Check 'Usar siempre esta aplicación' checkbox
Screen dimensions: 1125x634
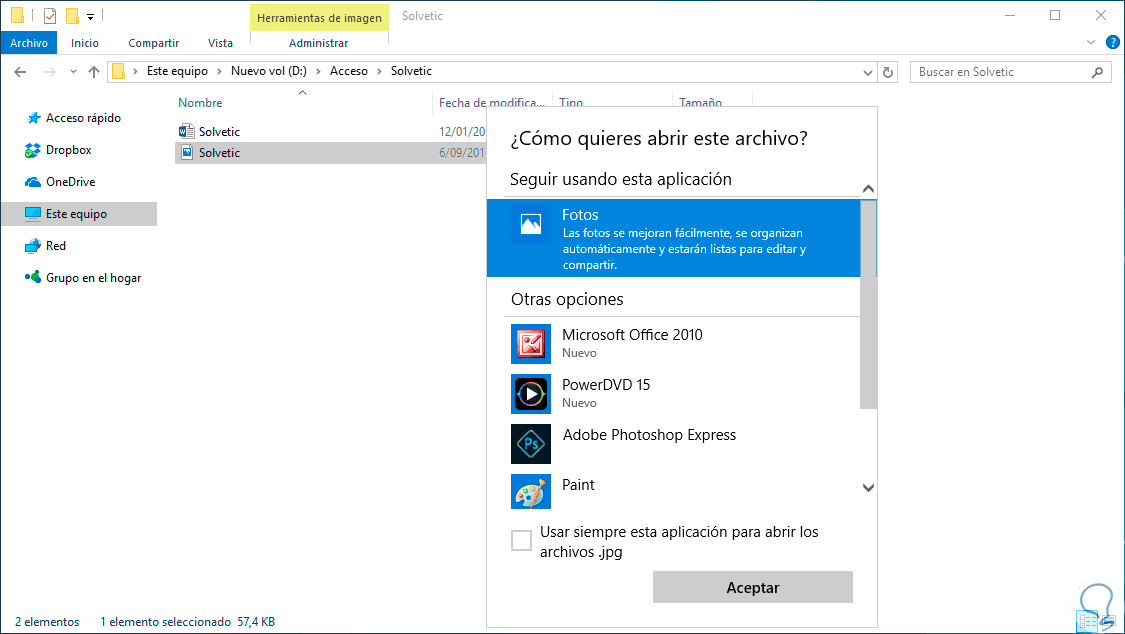pyautogui.click(x=521, y=540)
